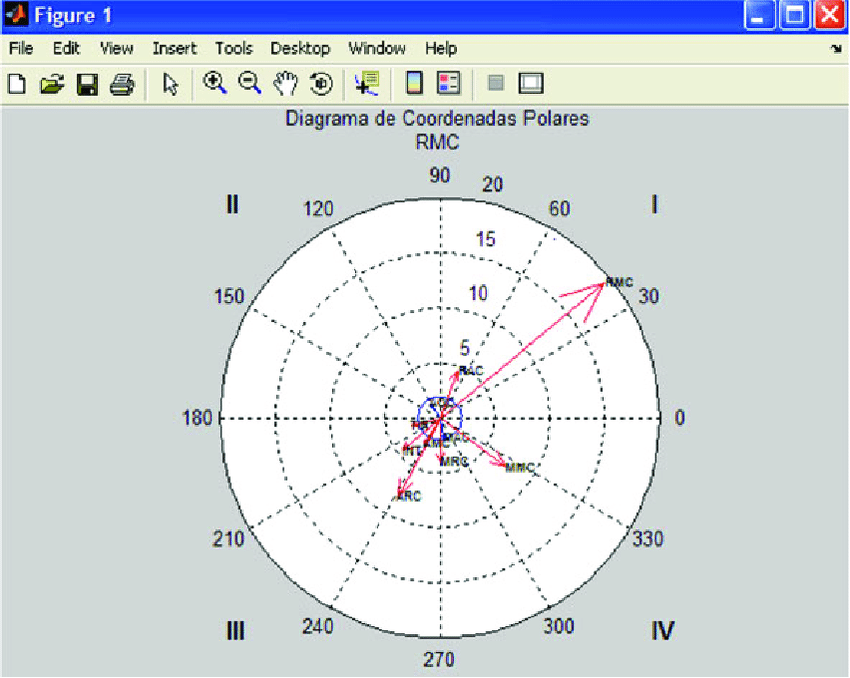Activate the Zoom Out magnifier tool
Viewport: 850px width, 678px height.
click(x=249, y=84)
